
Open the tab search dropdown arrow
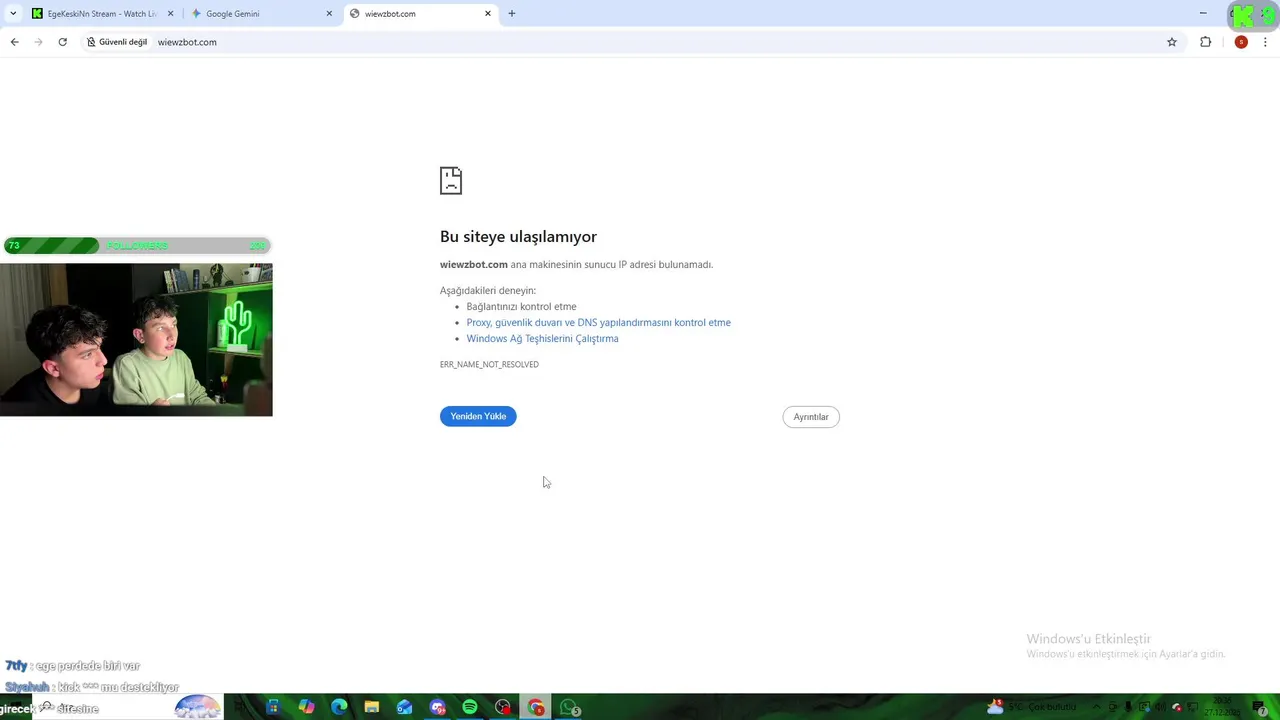pos(13,13)
